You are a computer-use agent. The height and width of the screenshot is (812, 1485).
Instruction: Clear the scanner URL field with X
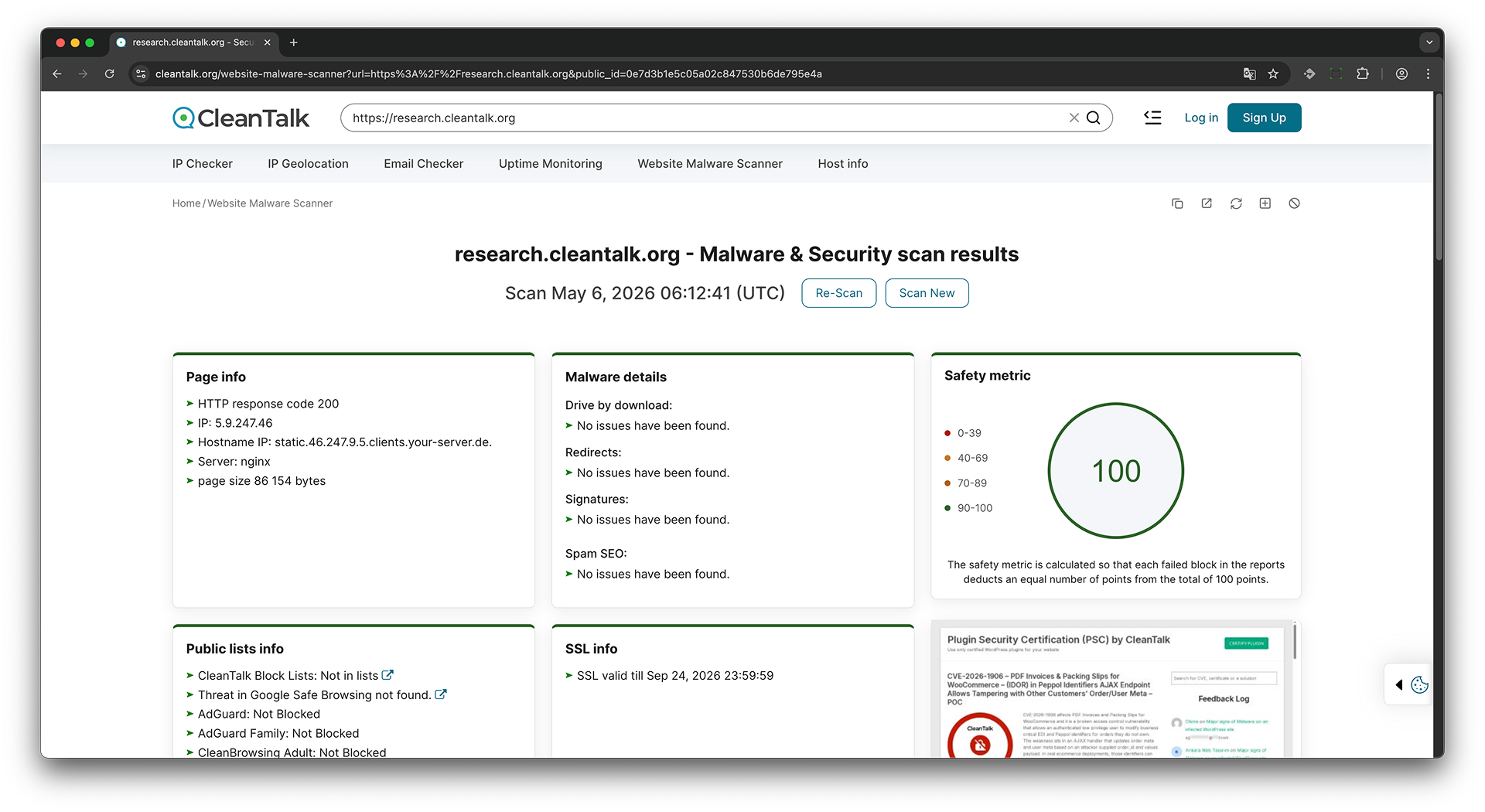1074,118
